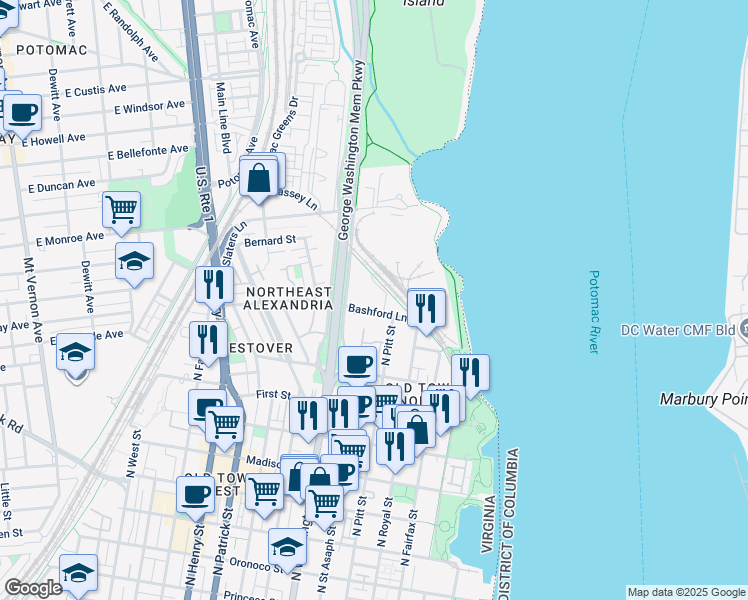The image size is (748, 600).
Task: Click the Marbury Point label
Action: 703,399
